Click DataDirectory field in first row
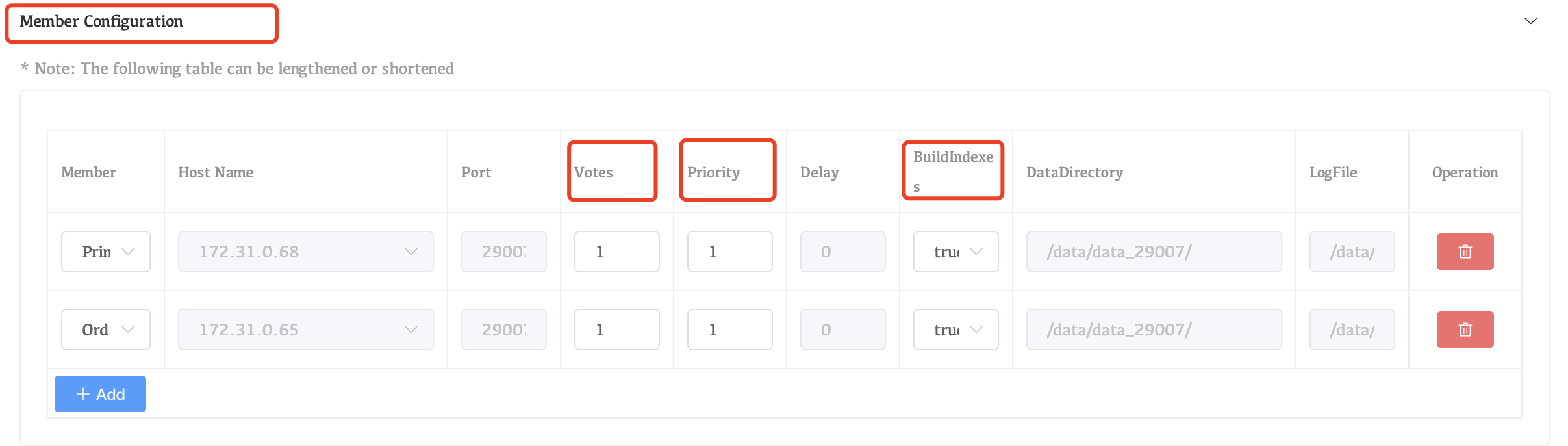The width and height of the screenshot is (1568, 446). [1154, 252]
